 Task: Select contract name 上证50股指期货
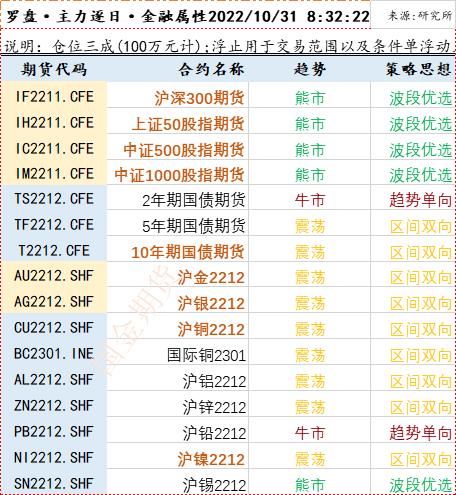(x=188, y=124)
